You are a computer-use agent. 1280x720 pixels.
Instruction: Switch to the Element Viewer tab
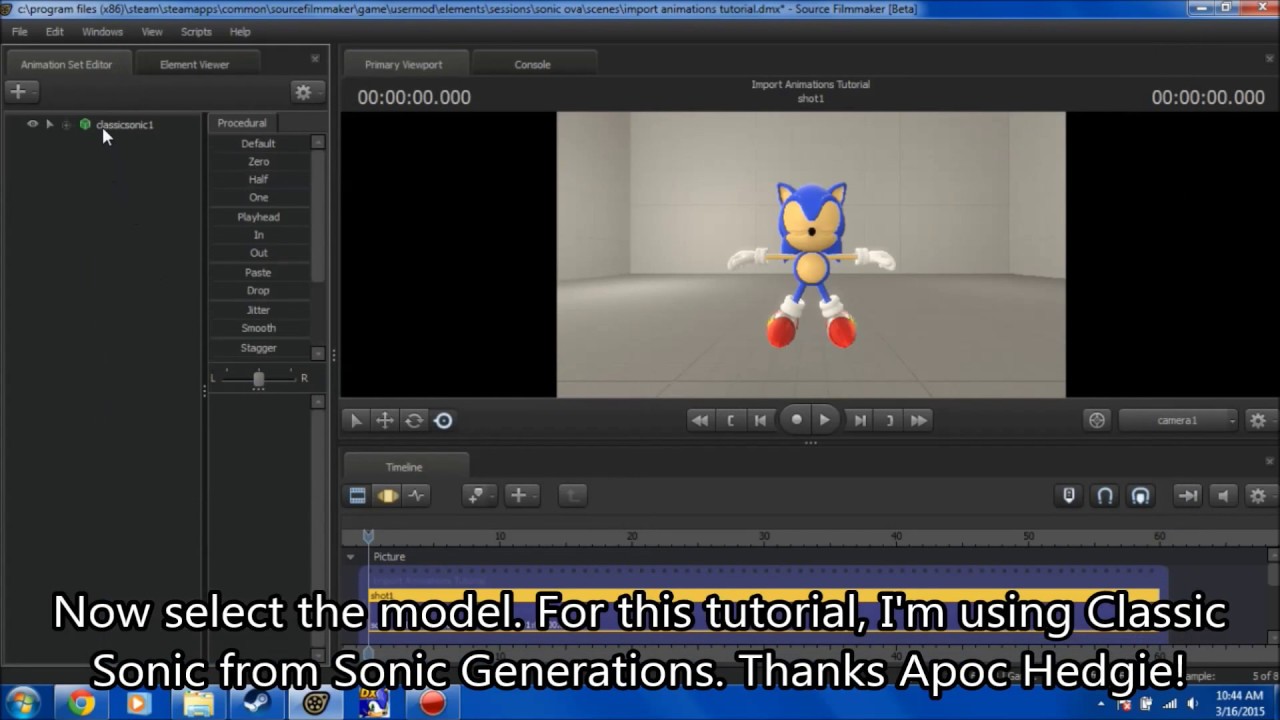pos(195,64)
